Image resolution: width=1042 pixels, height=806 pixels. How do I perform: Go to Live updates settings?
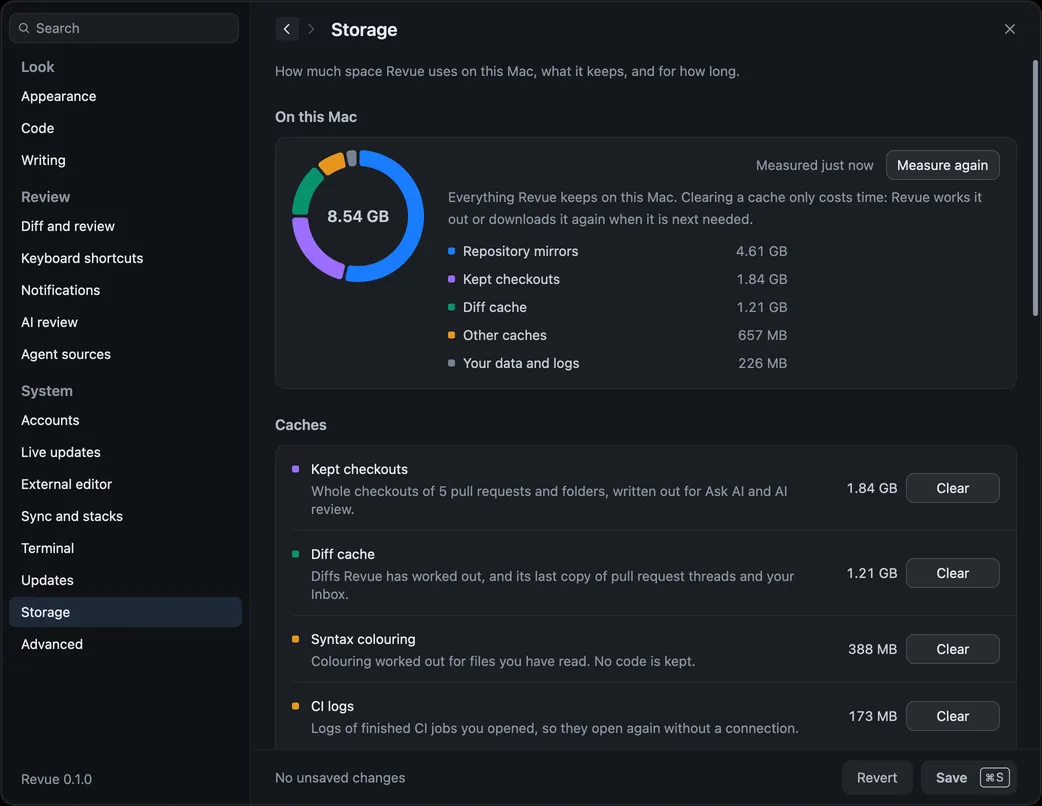point(125,452)
